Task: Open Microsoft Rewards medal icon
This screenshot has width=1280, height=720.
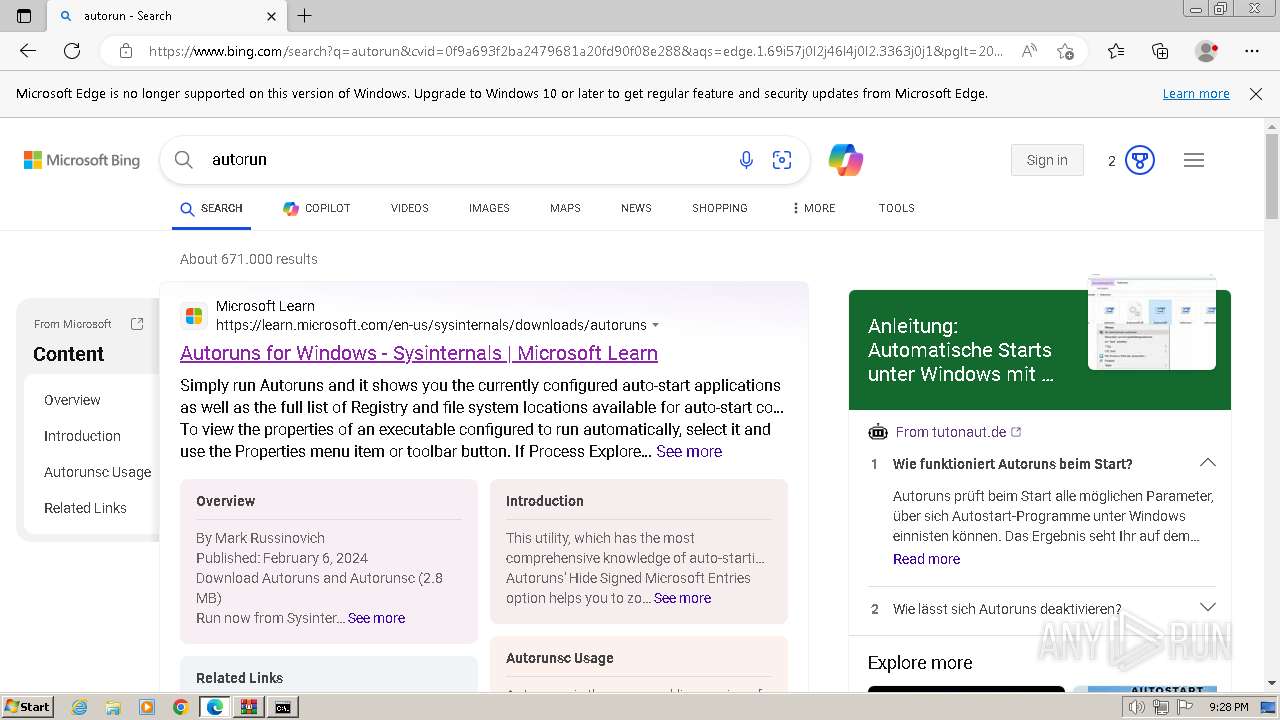Action: (1140, 160)
